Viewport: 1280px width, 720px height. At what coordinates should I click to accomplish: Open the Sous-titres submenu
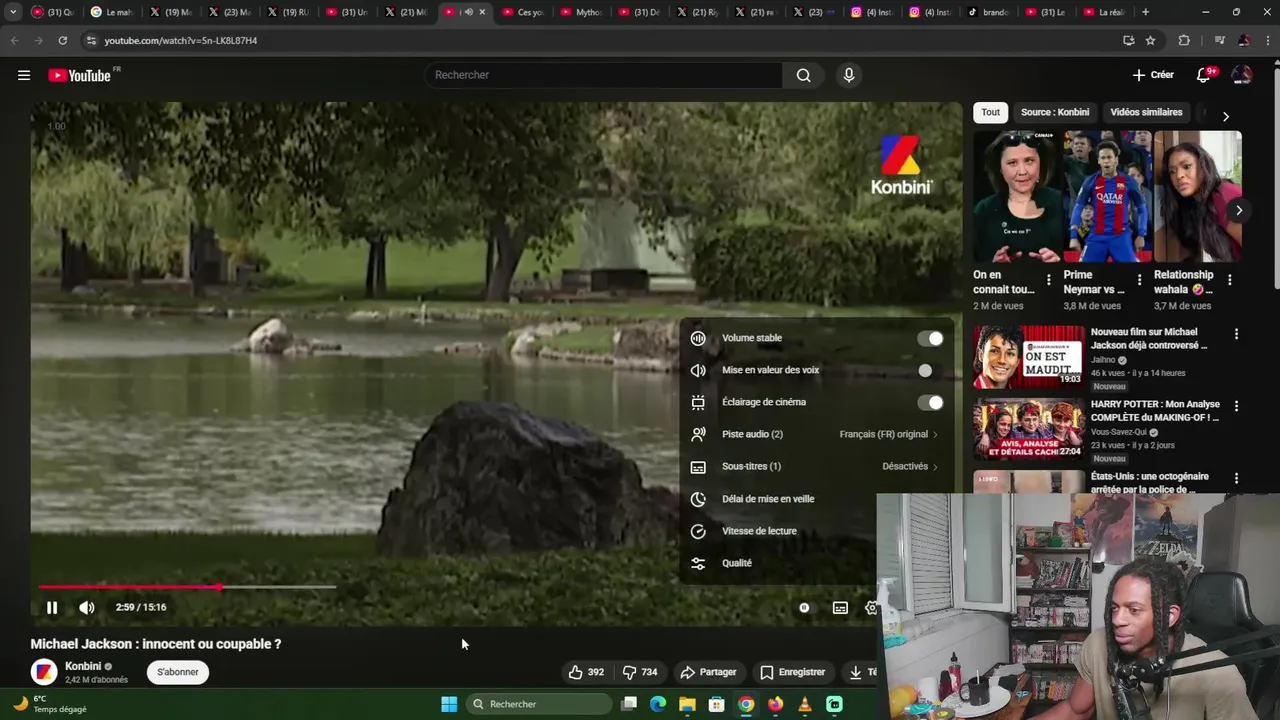point(815,466)
